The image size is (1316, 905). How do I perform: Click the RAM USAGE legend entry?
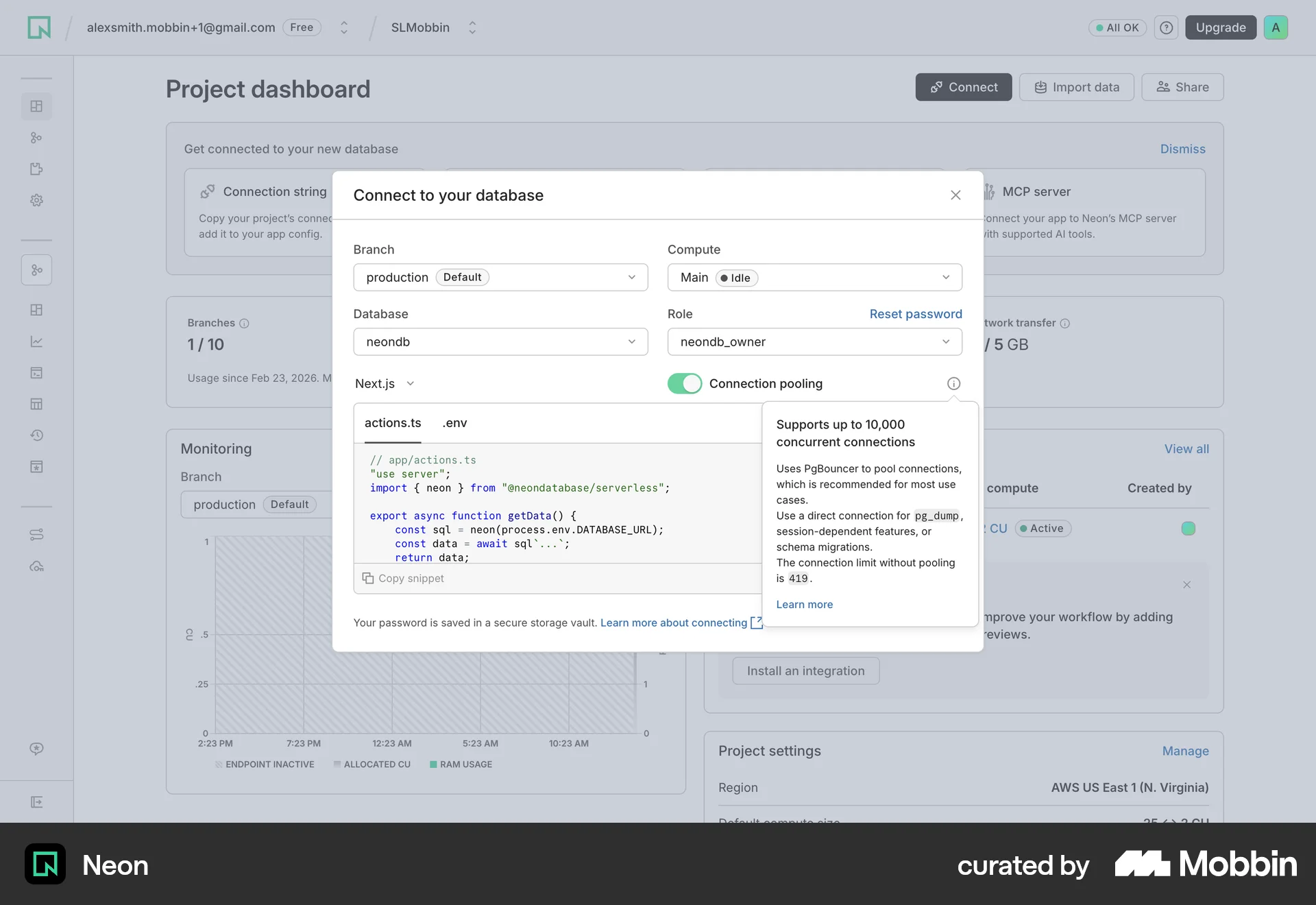click(x=461, y=764)
